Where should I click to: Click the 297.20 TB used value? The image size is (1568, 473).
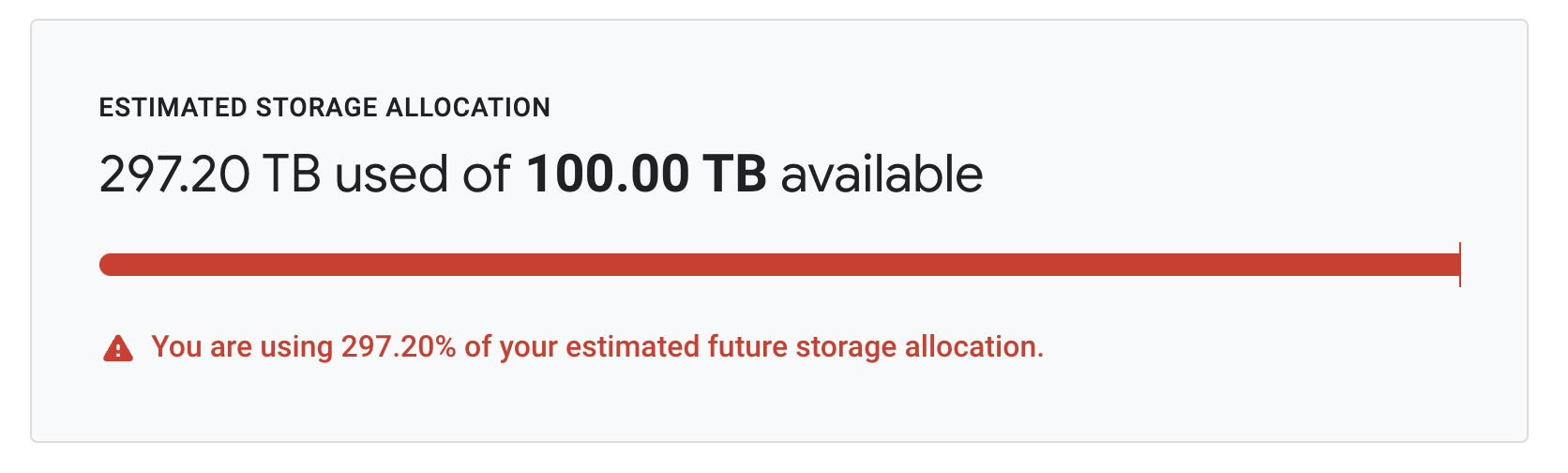point(210,175)
